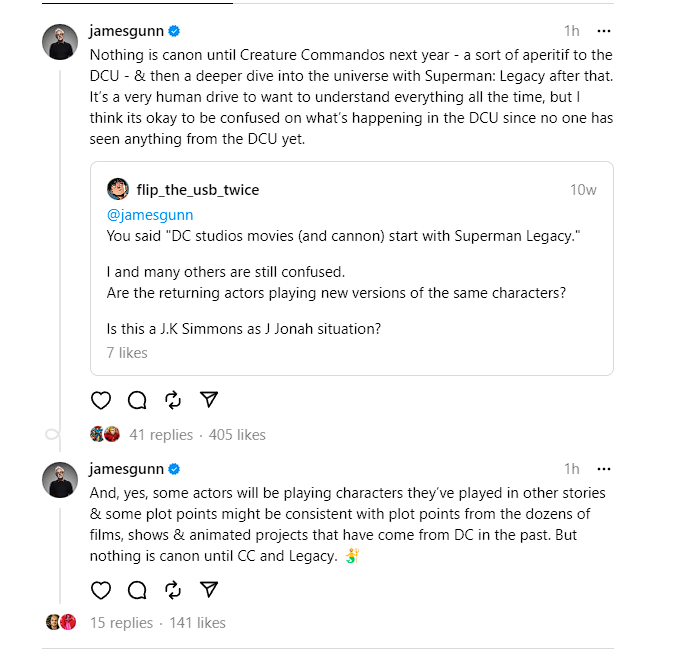The width and height of the screenshot is (674, 658).
Task: Click comment icon on second post
Action: pos(137,588)
